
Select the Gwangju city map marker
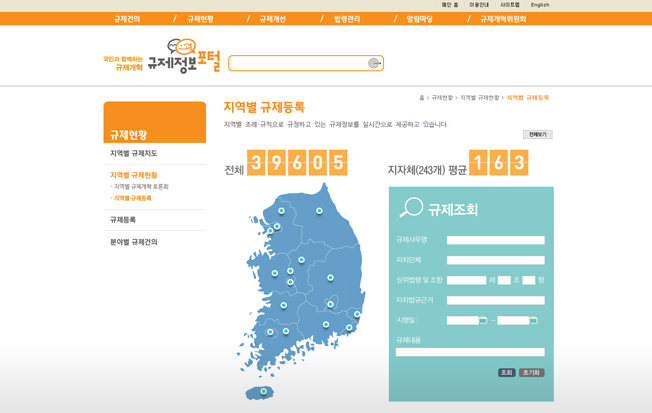point(270,332)
